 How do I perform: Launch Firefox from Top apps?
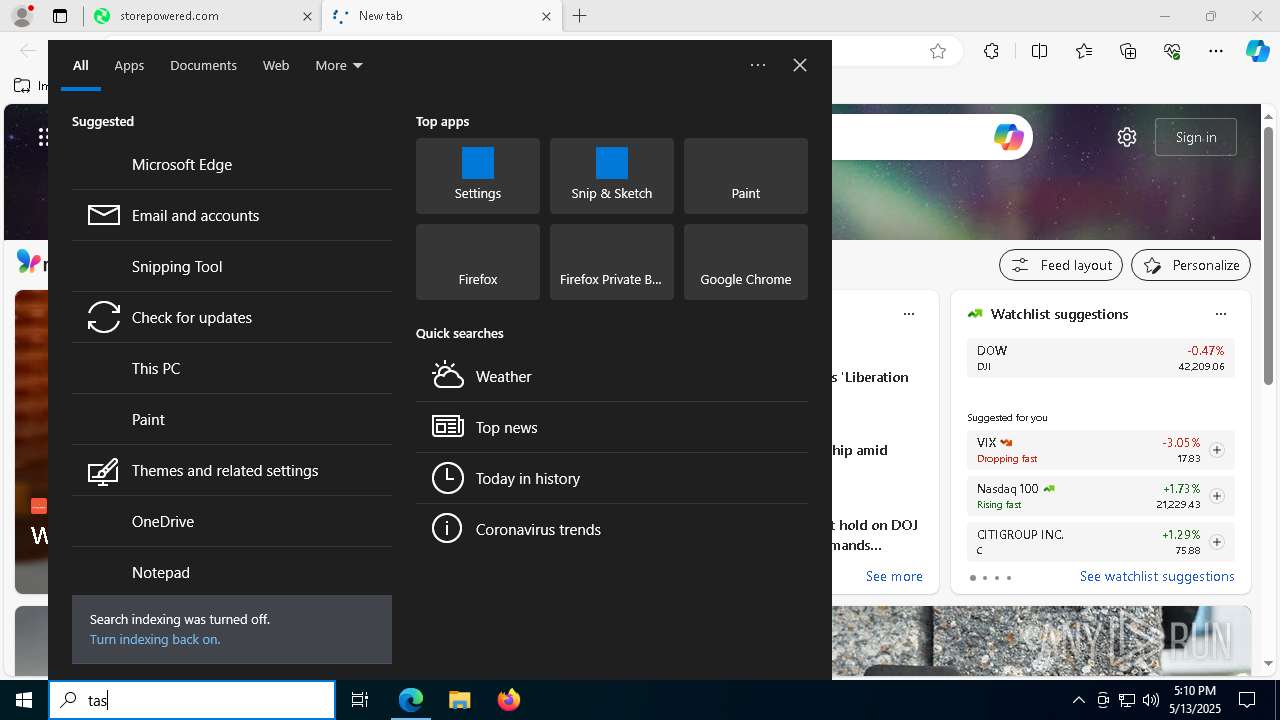(x=478, y=262)
